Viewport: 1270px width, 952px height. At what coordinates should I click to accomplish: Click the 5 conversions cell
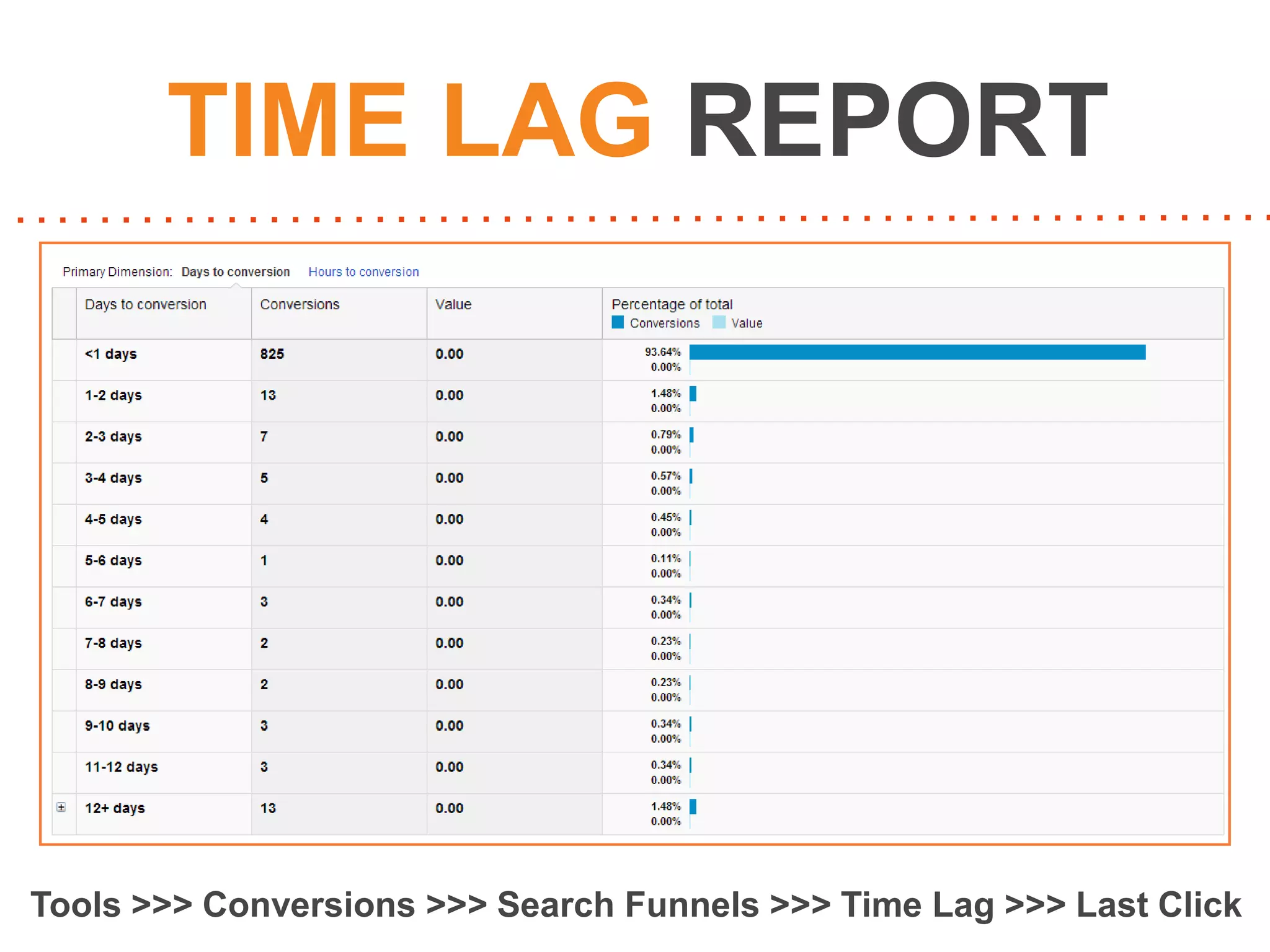[264, 478]
